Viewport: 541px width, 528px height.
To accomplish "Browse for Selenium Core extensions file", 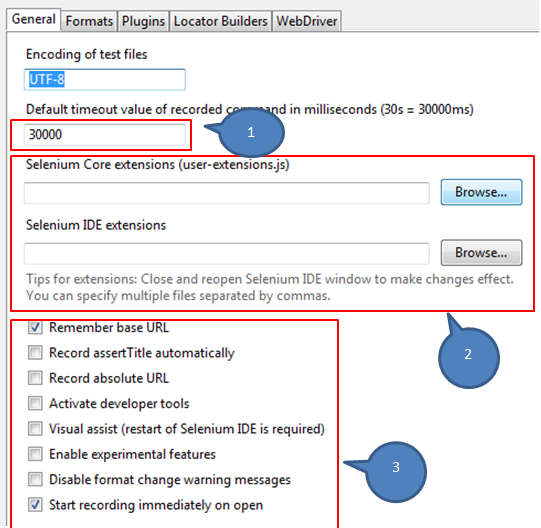I will (481, 192).
